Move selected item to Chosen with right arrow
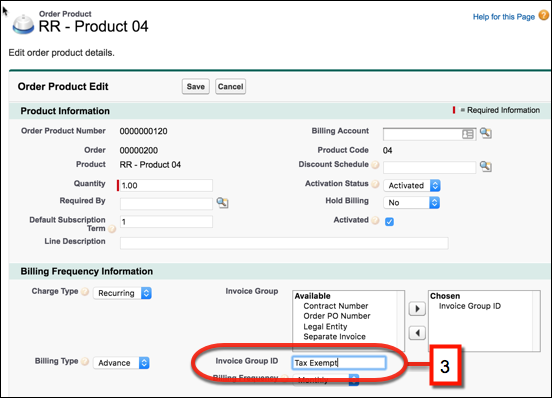Screen dimensions: 552x398 click(x=417, y=309)
